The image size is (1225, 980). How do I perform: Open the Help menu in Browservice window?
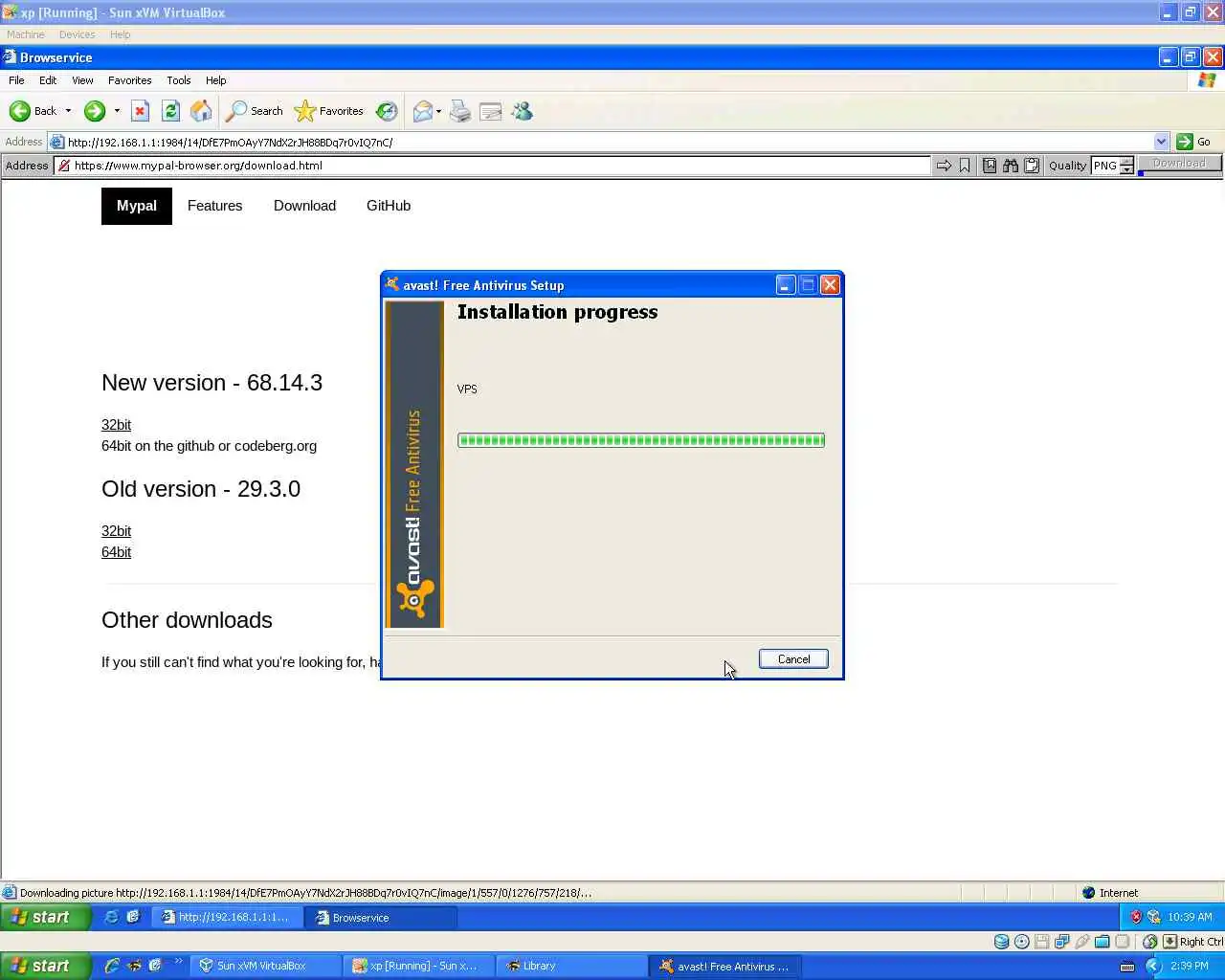pyautogui.click(x=215, y=80)
